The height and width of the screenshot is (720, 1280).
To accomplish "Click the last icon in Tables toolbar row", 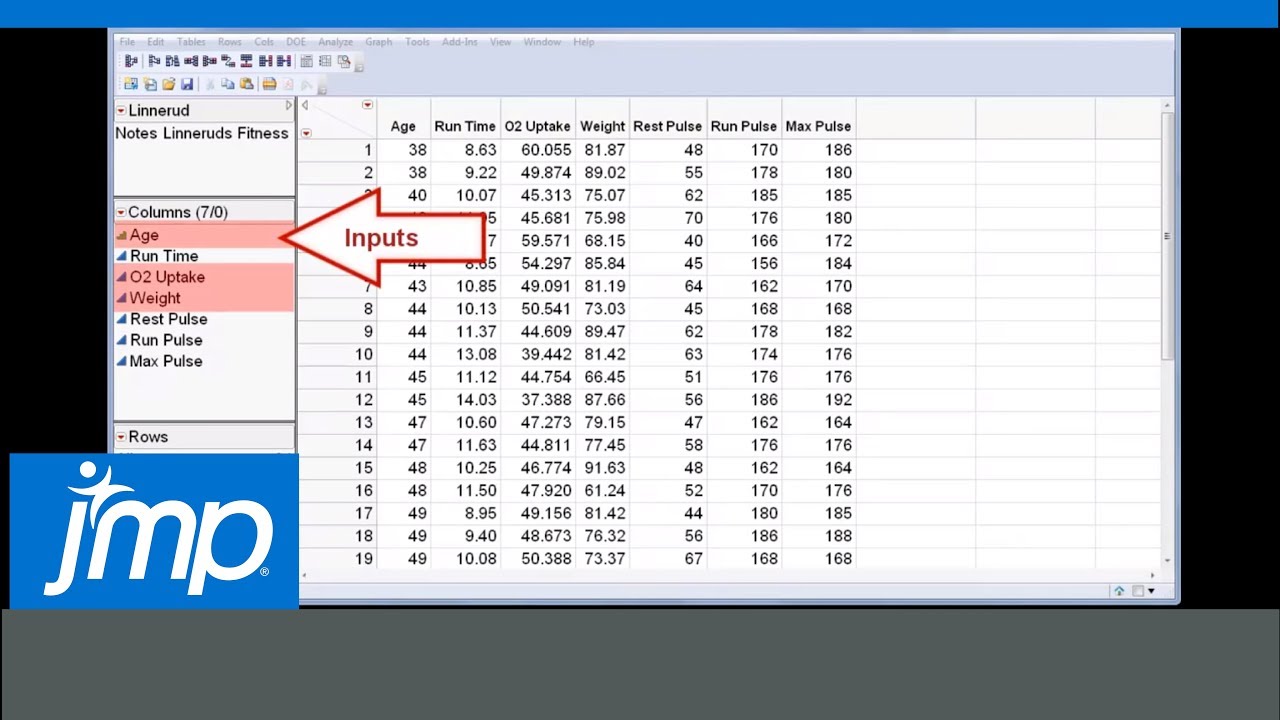I will click(x=344, y=61).
